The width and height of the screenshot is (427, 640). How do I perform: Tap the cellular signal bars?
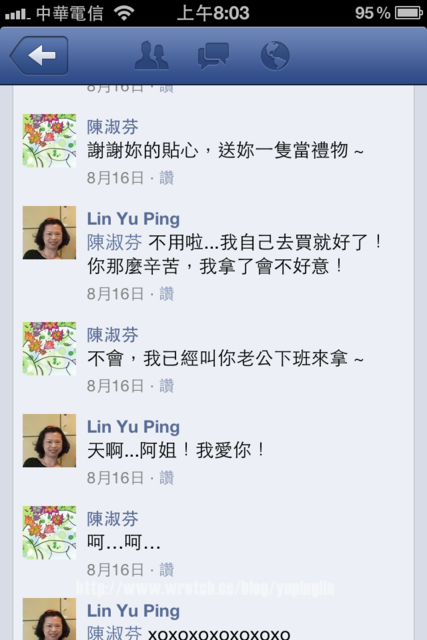point(17,15)
